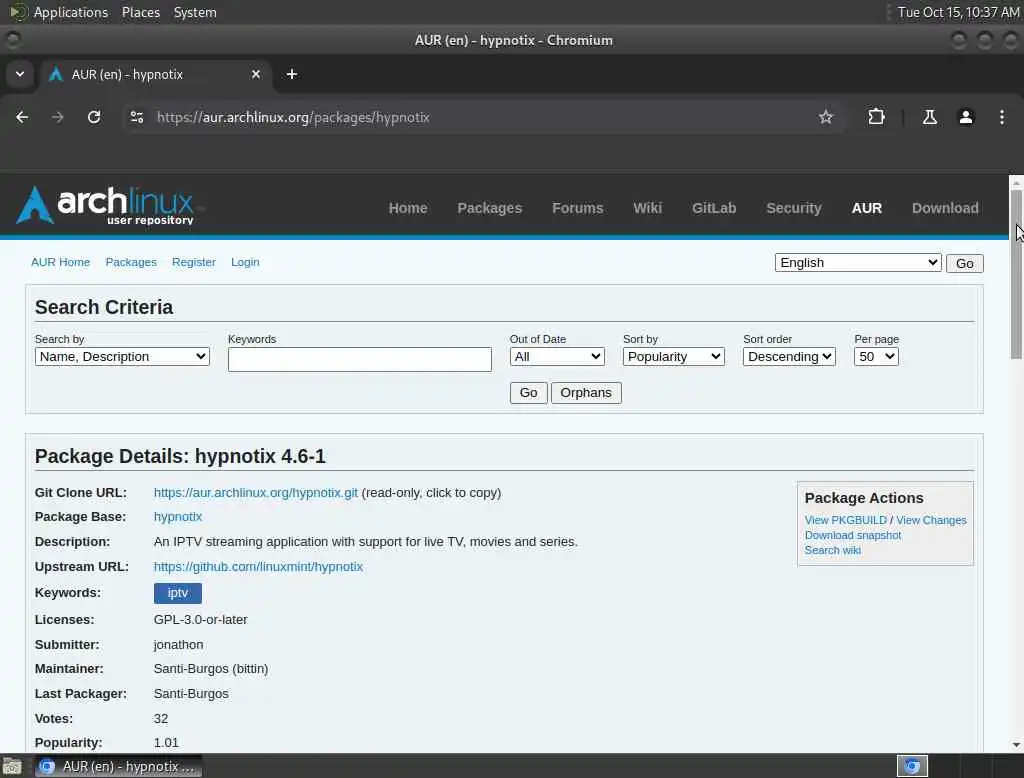Image resolution: width=1024 pixels, height=778 pixels.
Task: Click the Go search button
Action: tap(528, 393)
